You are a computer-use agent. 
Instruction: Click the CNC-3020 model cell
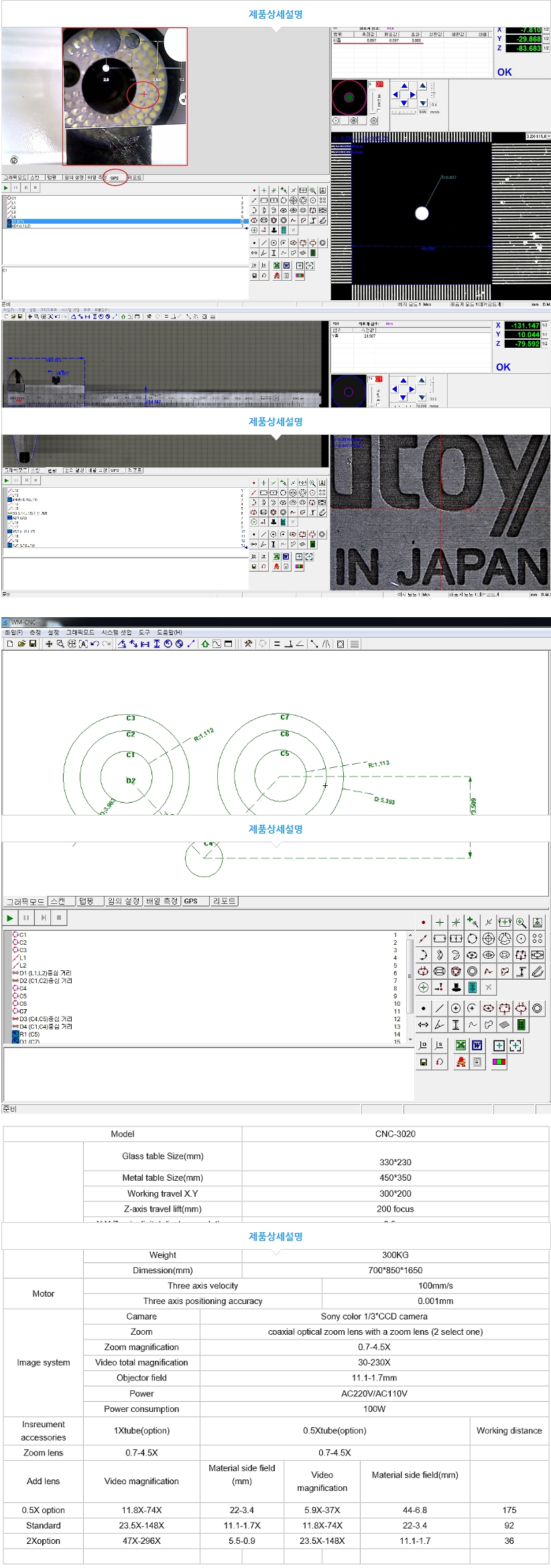click(395, 1134)
